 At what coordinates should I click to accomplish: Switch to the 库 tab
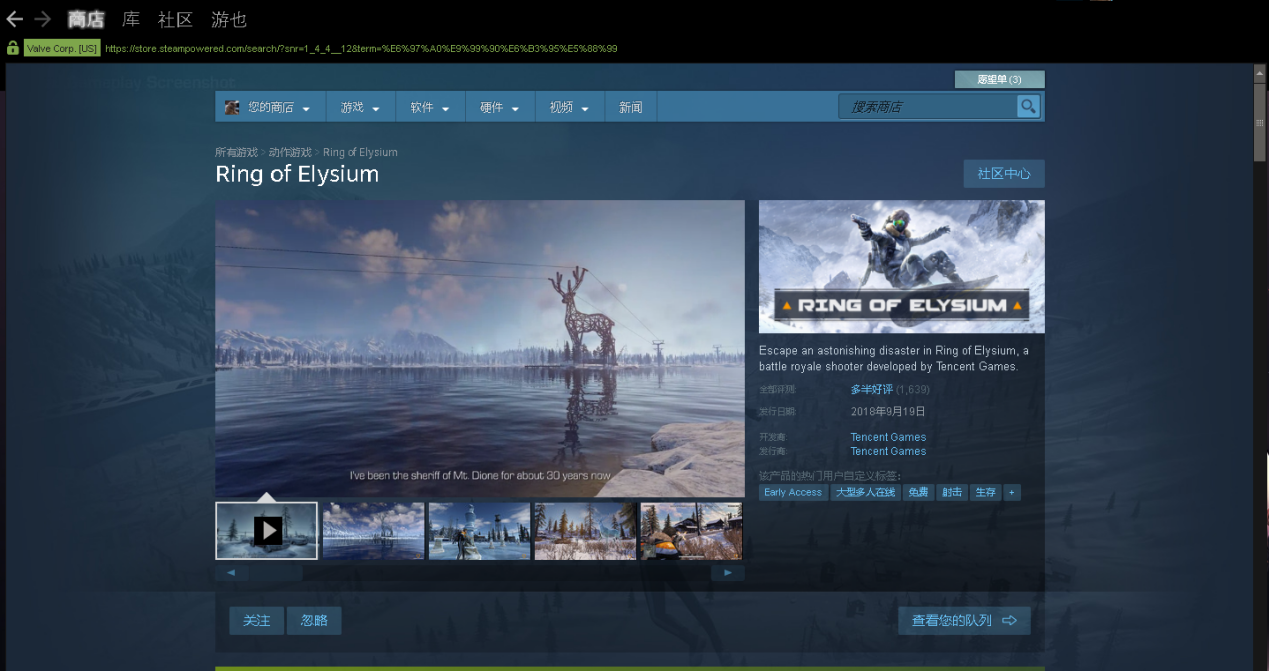tap(131, 19)
